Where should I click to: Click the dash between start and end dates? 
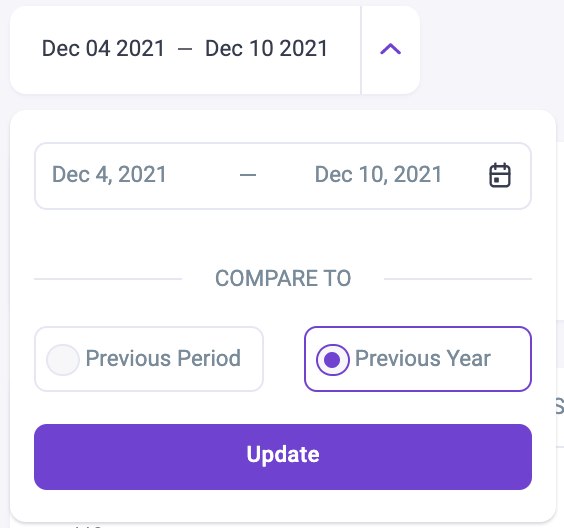click(x=248, y=175)
